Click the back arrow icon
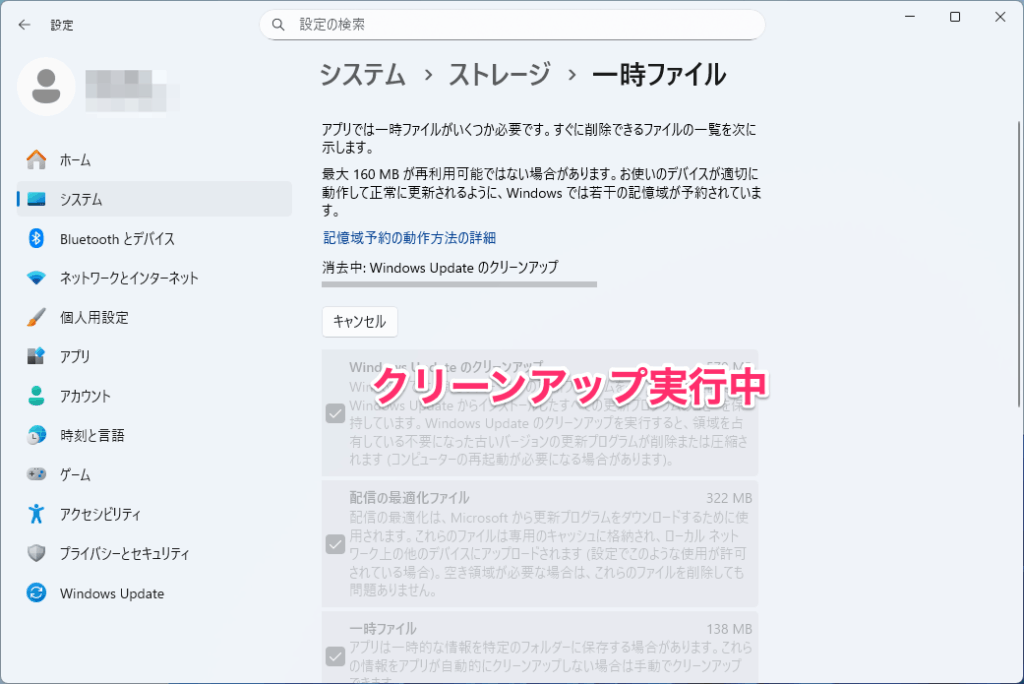1024x684 pixels. (24, 25)
